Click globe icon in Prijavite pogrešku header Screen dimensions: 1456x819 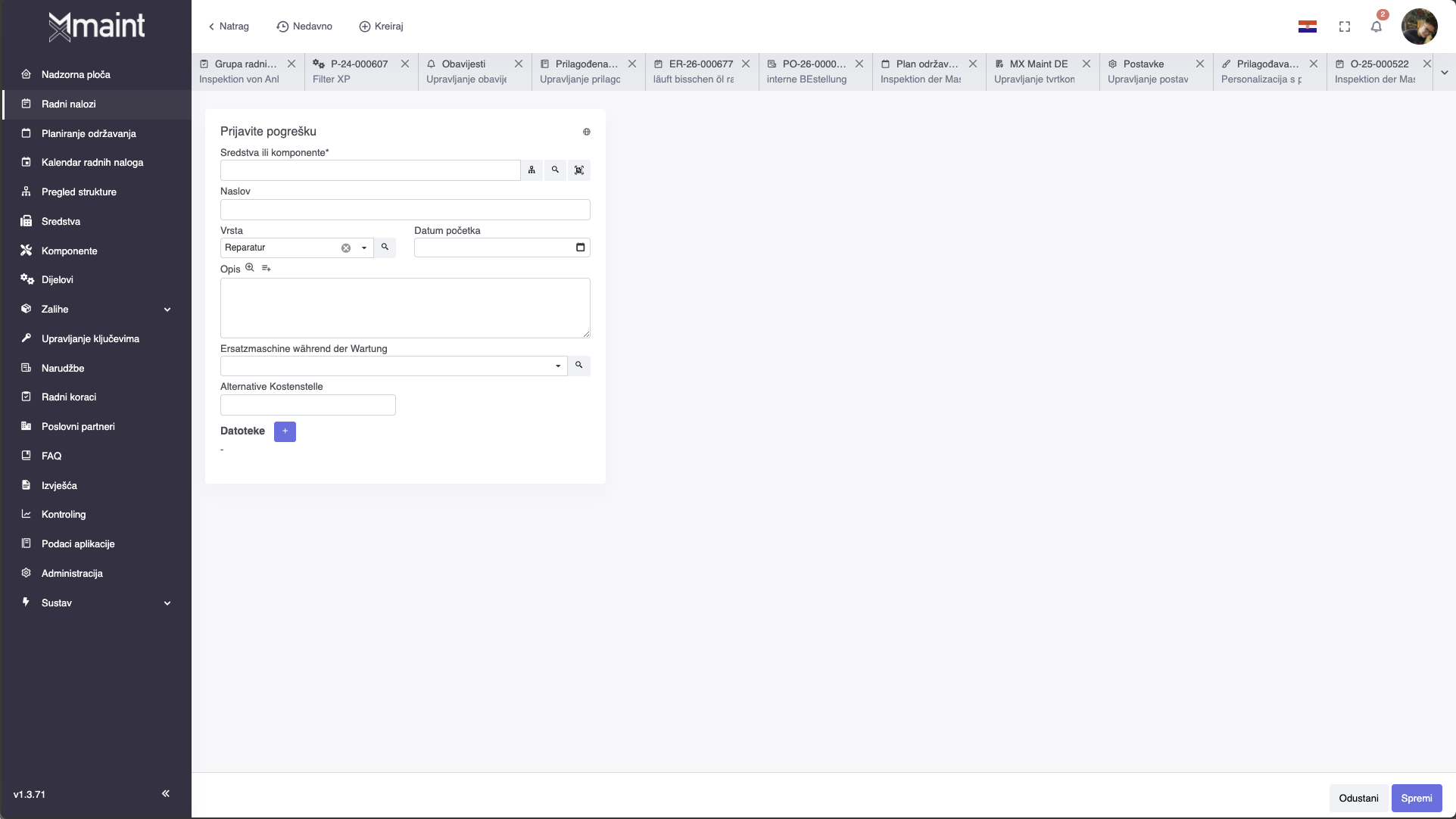(586, 132)
